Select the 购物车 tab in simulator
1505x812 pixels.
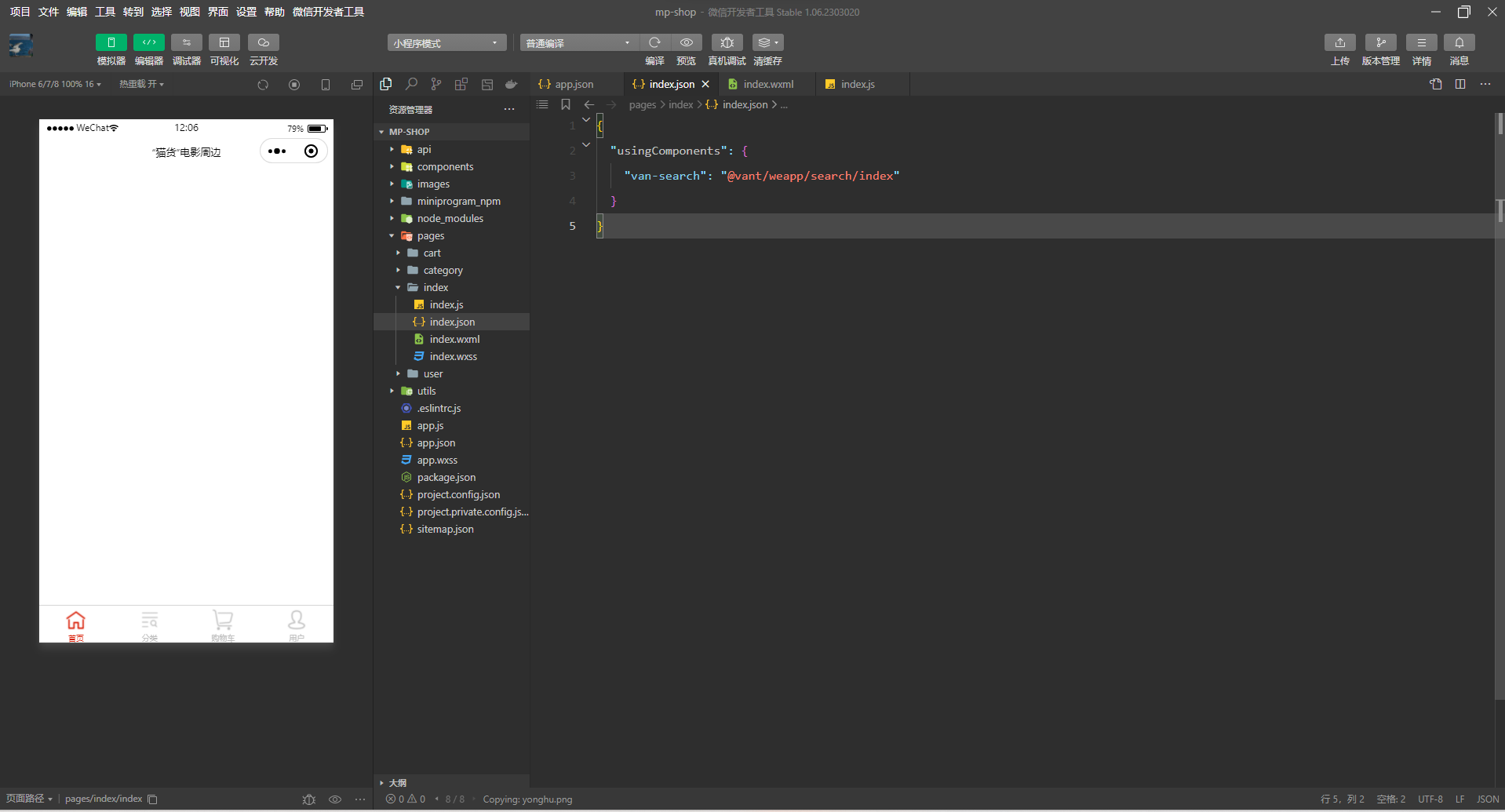pyautogui.click(x=223, y=625)
